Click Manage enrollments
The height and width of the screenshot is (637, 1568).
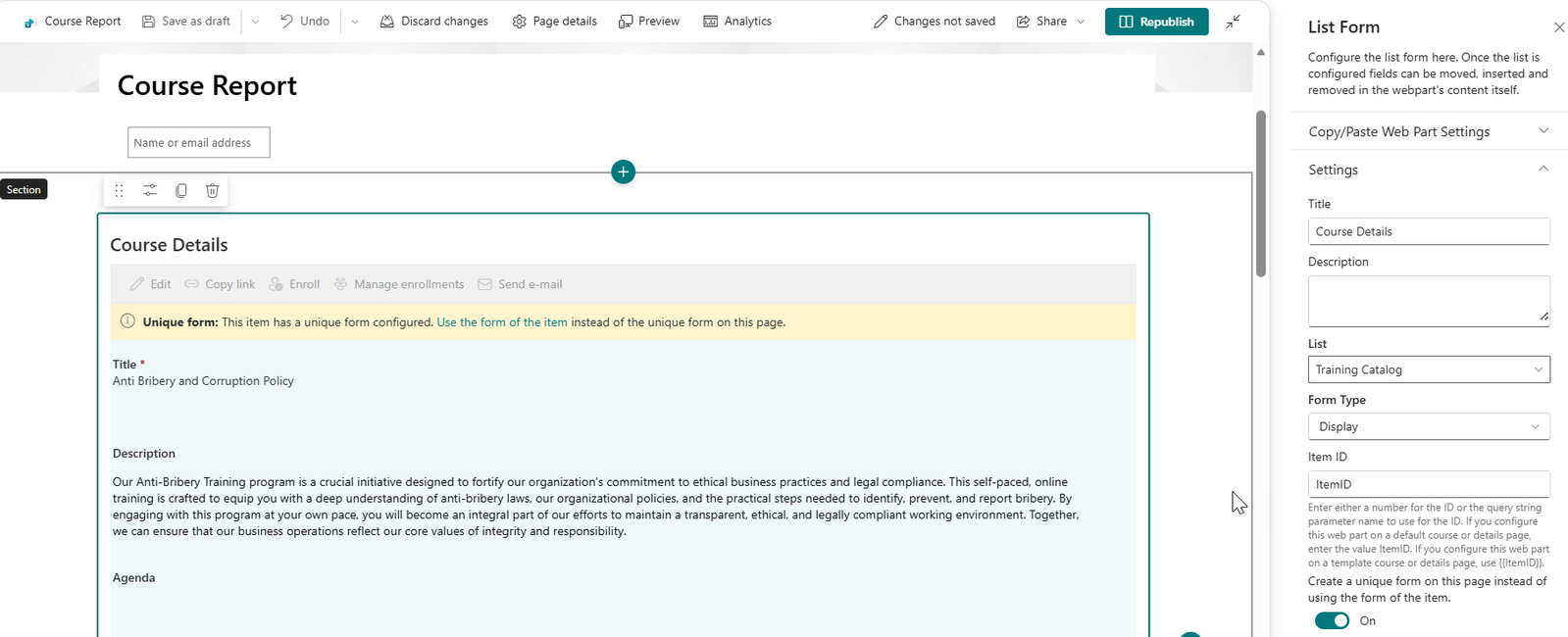(398, 284)
